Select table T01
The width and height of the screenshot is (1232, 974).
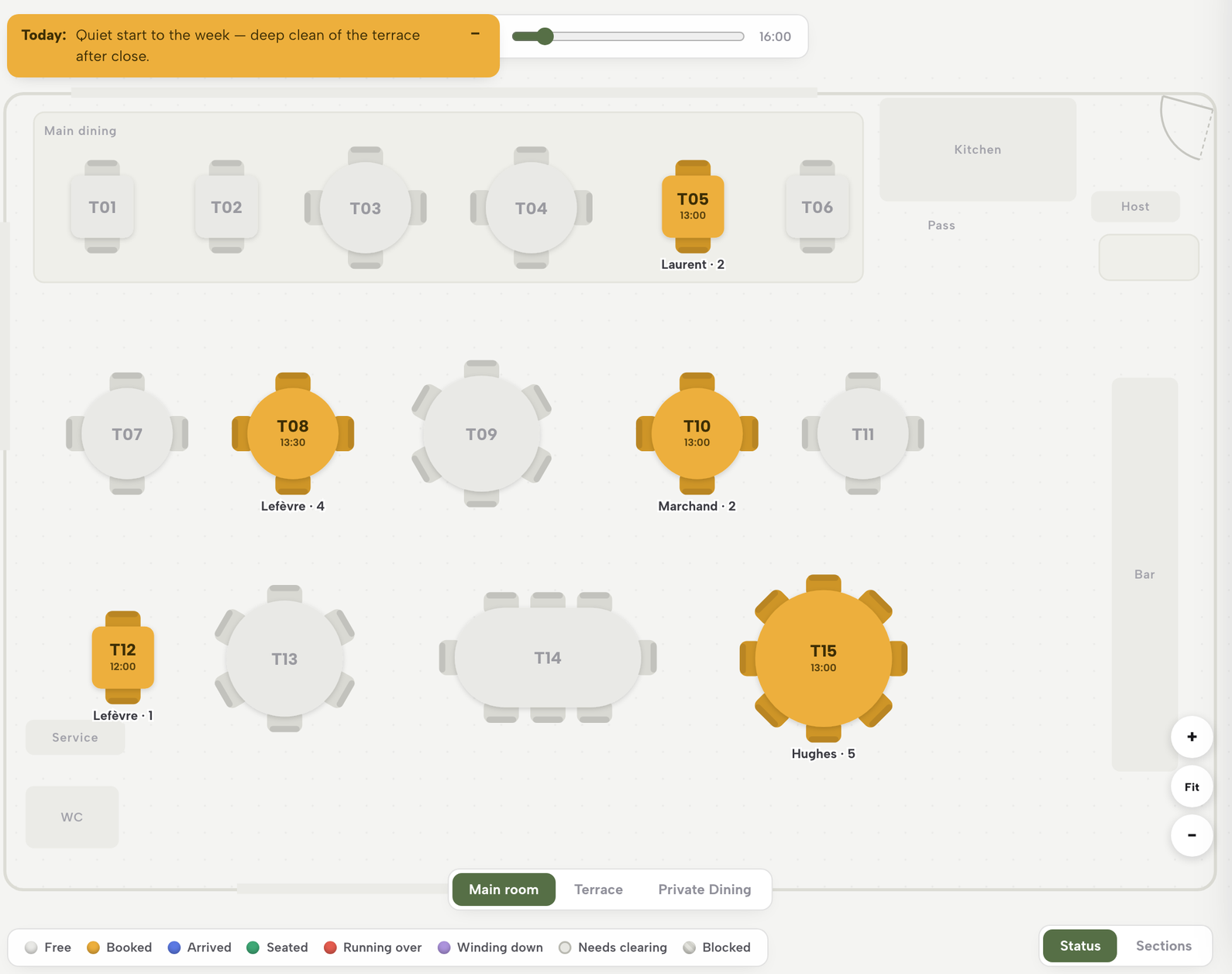pyautogui.click(x=102, y=207)
